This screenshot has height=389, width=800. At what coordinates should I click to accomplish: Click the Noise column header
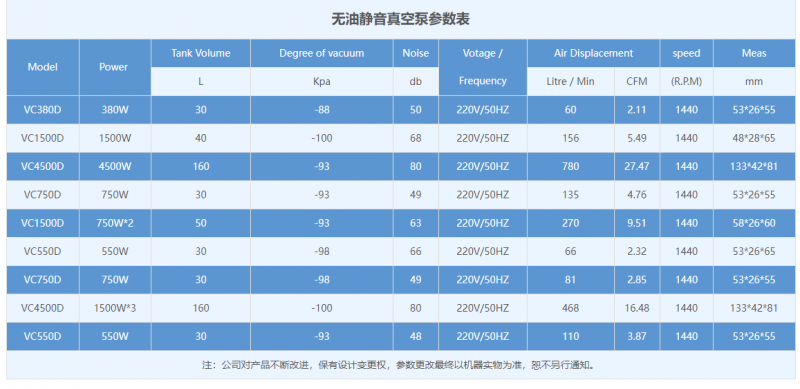tap(415, 53)
